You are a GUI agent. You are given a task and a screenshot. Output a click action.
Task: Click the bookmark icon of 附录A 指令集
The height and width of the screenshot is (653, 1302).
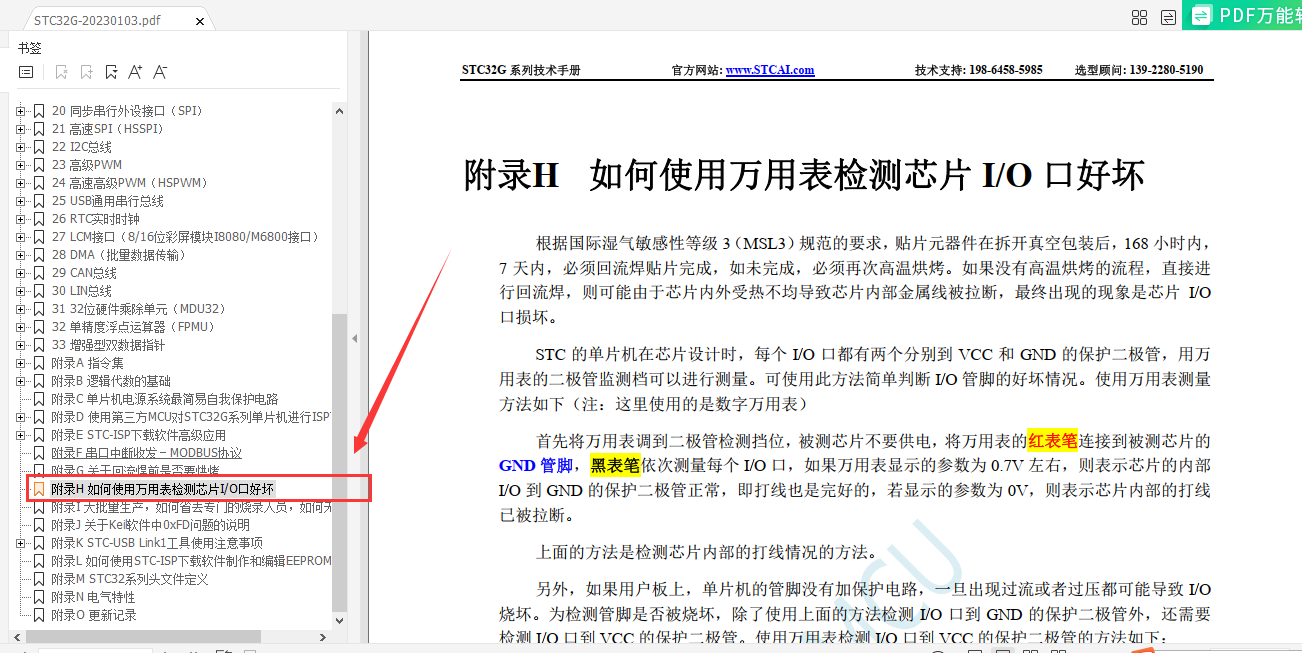pos(39,363)
